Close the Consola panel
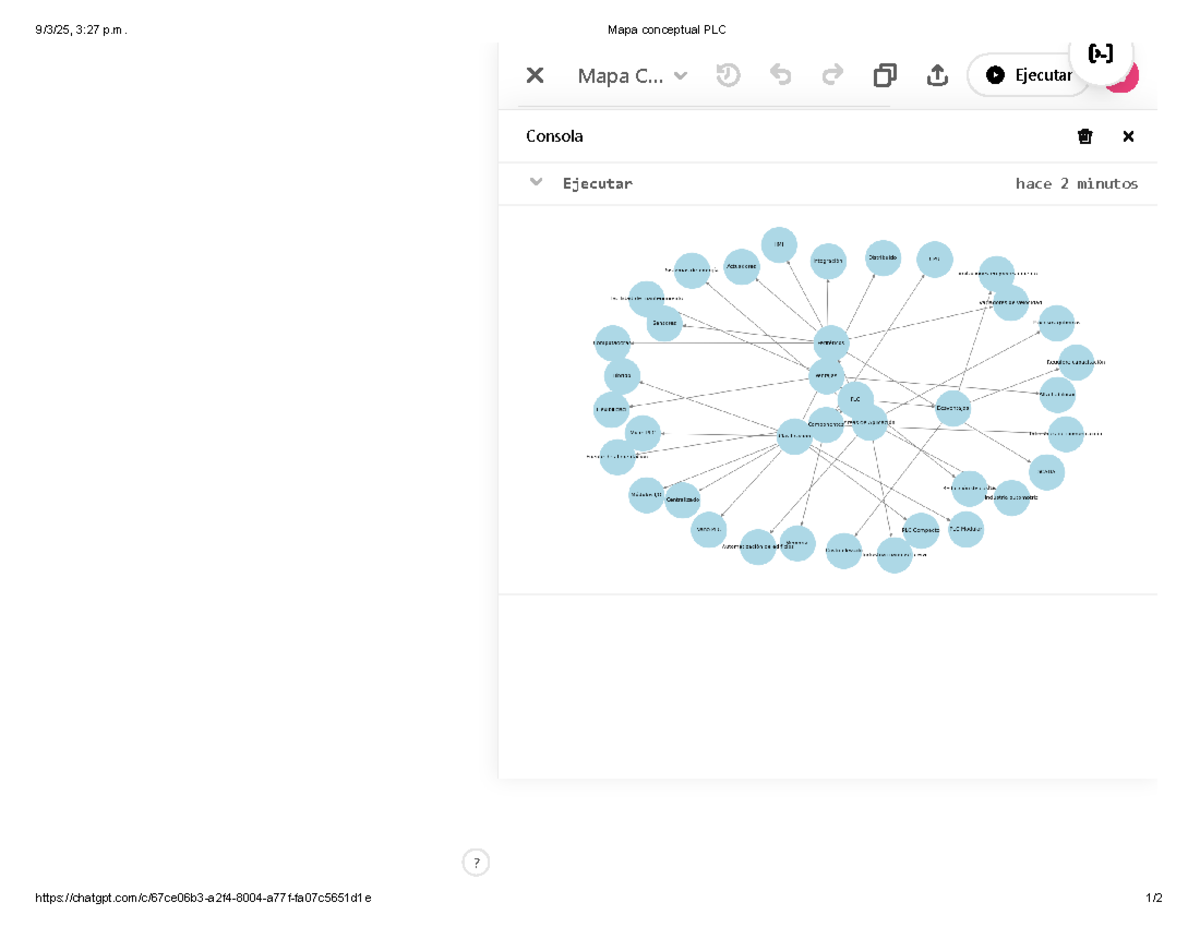 point(1128,136)
